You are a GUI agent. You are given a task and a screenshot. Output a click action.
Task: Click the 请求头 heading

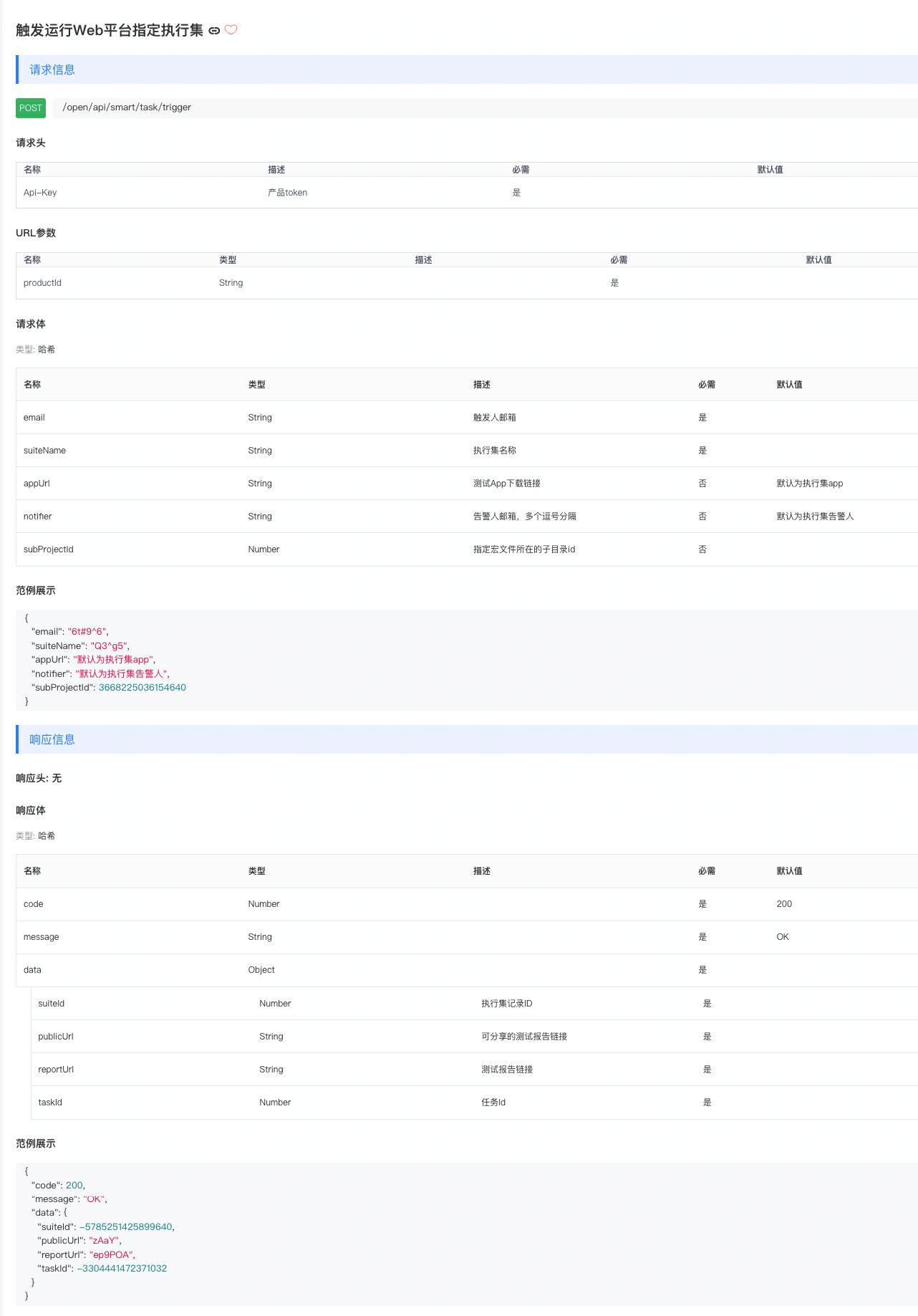click(31, 143)
